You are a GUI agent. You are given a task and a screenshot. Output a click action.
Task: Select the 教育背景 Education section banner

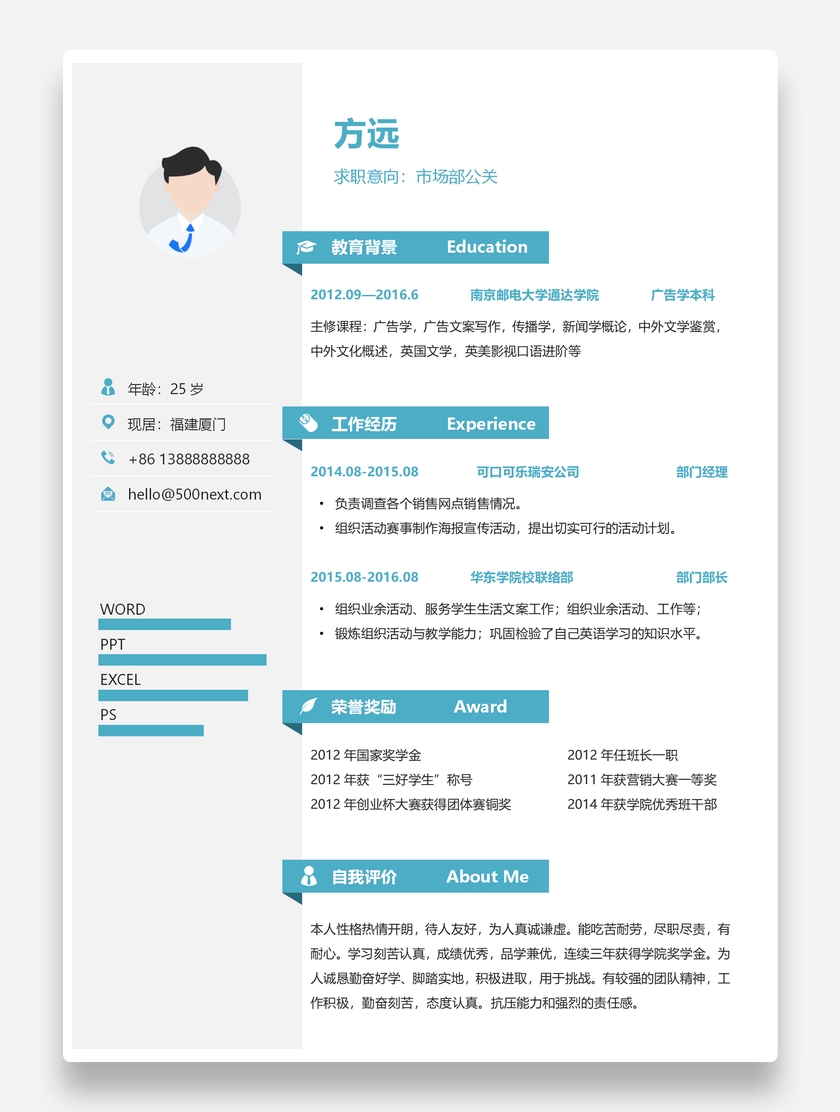pyautogui.click(x=415, y=247)
